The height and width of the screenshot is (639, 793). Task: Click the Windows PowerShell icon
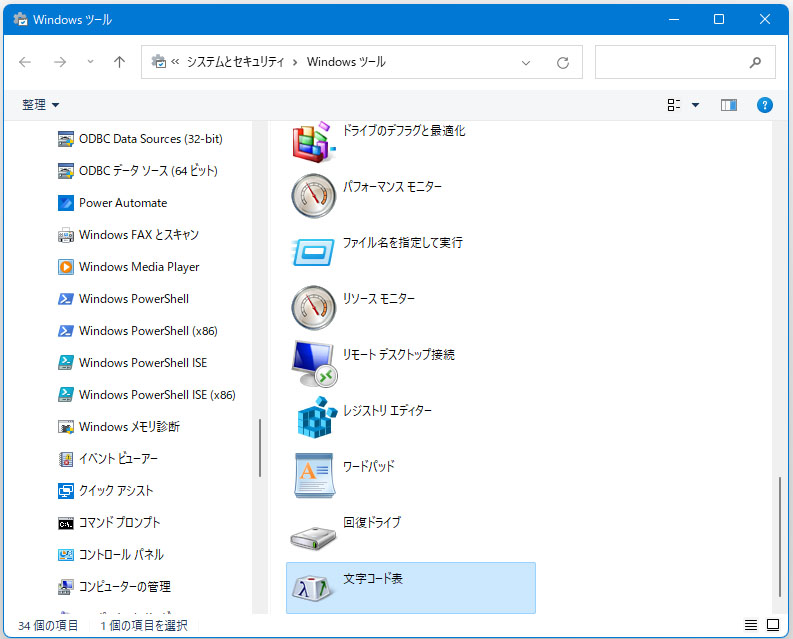(65, 299)
